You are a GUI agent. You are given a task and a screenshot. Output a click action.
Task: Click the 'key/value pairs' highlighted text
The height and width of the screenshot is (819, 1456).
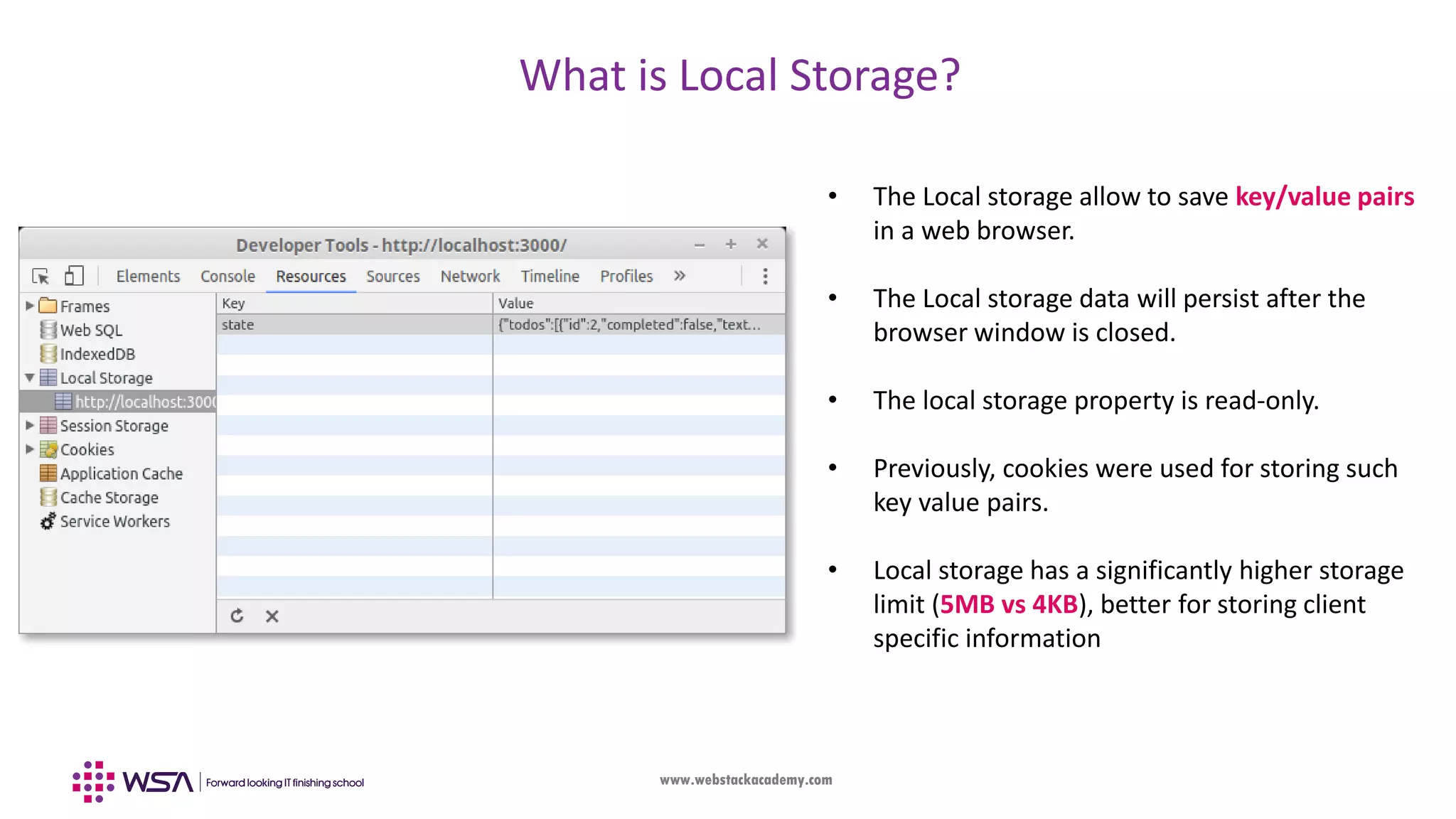coord(1324,197)
